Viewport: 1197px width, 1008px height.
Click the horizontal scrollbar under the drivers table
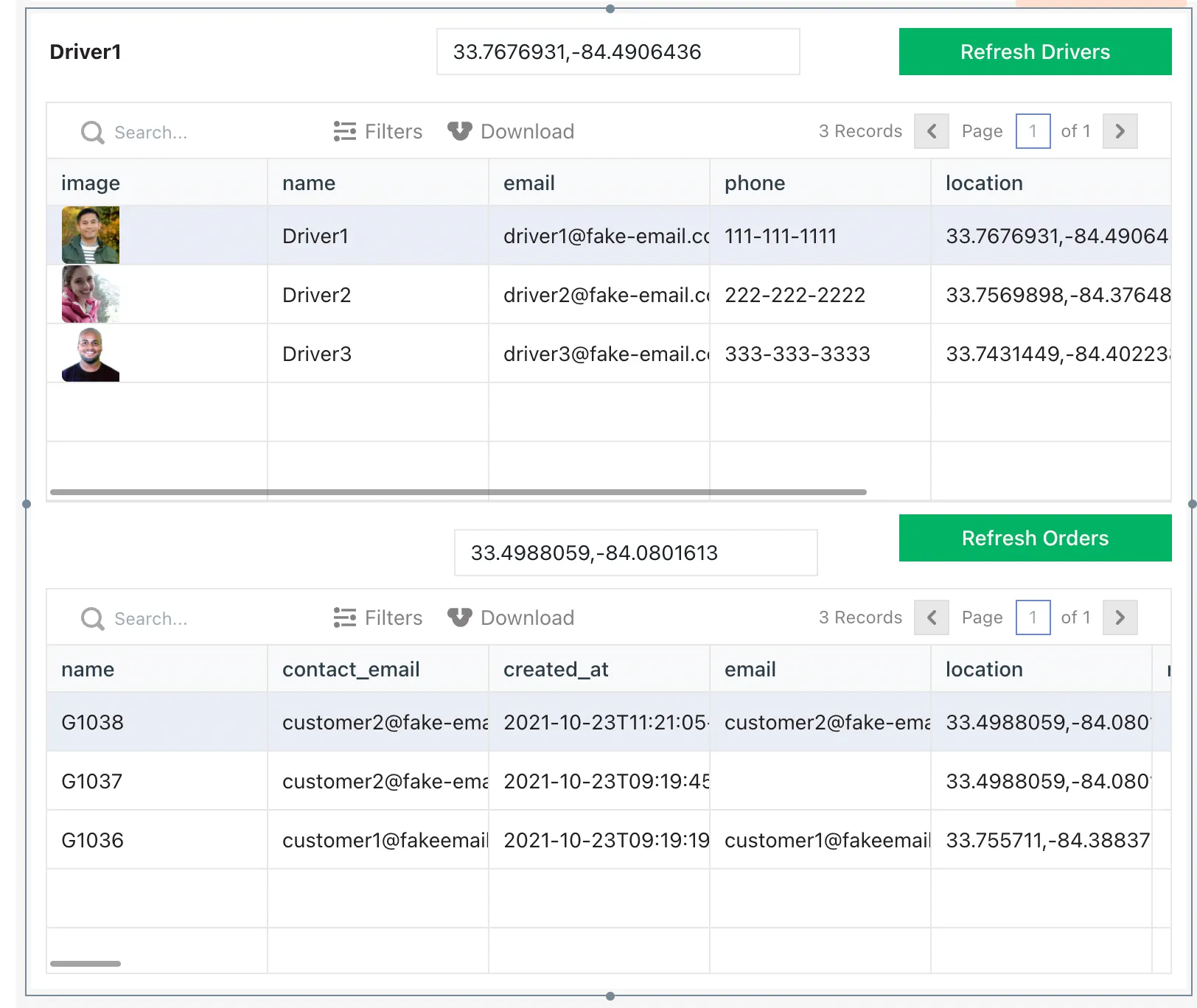(457, 491)
